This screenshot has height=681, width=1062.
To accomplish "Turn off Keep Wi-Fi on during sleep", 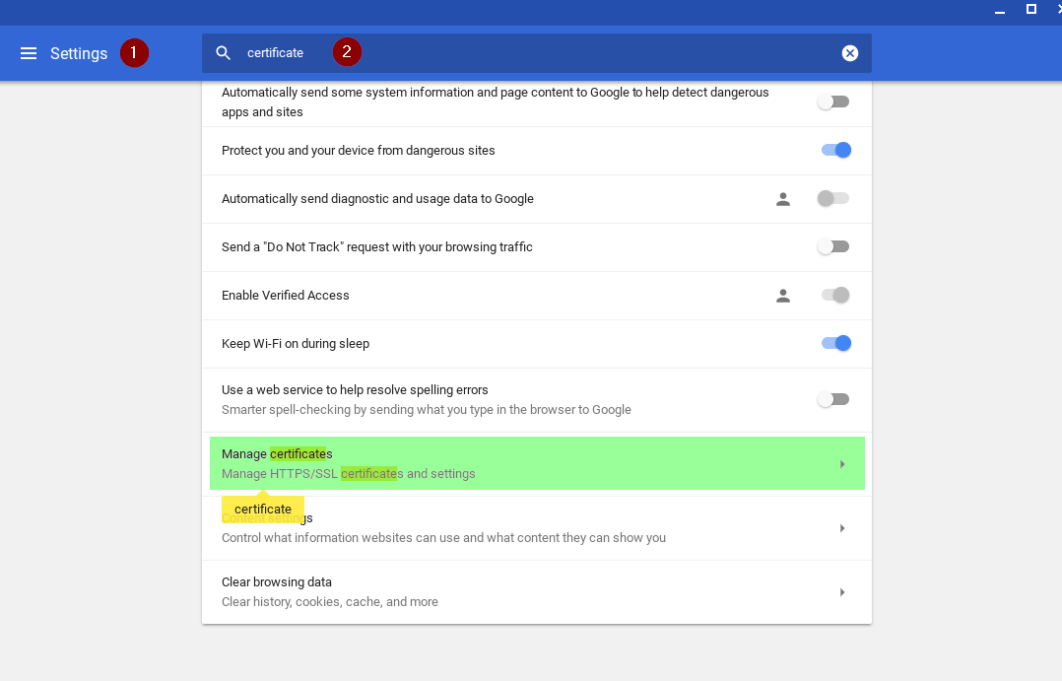I will point(835,343).
